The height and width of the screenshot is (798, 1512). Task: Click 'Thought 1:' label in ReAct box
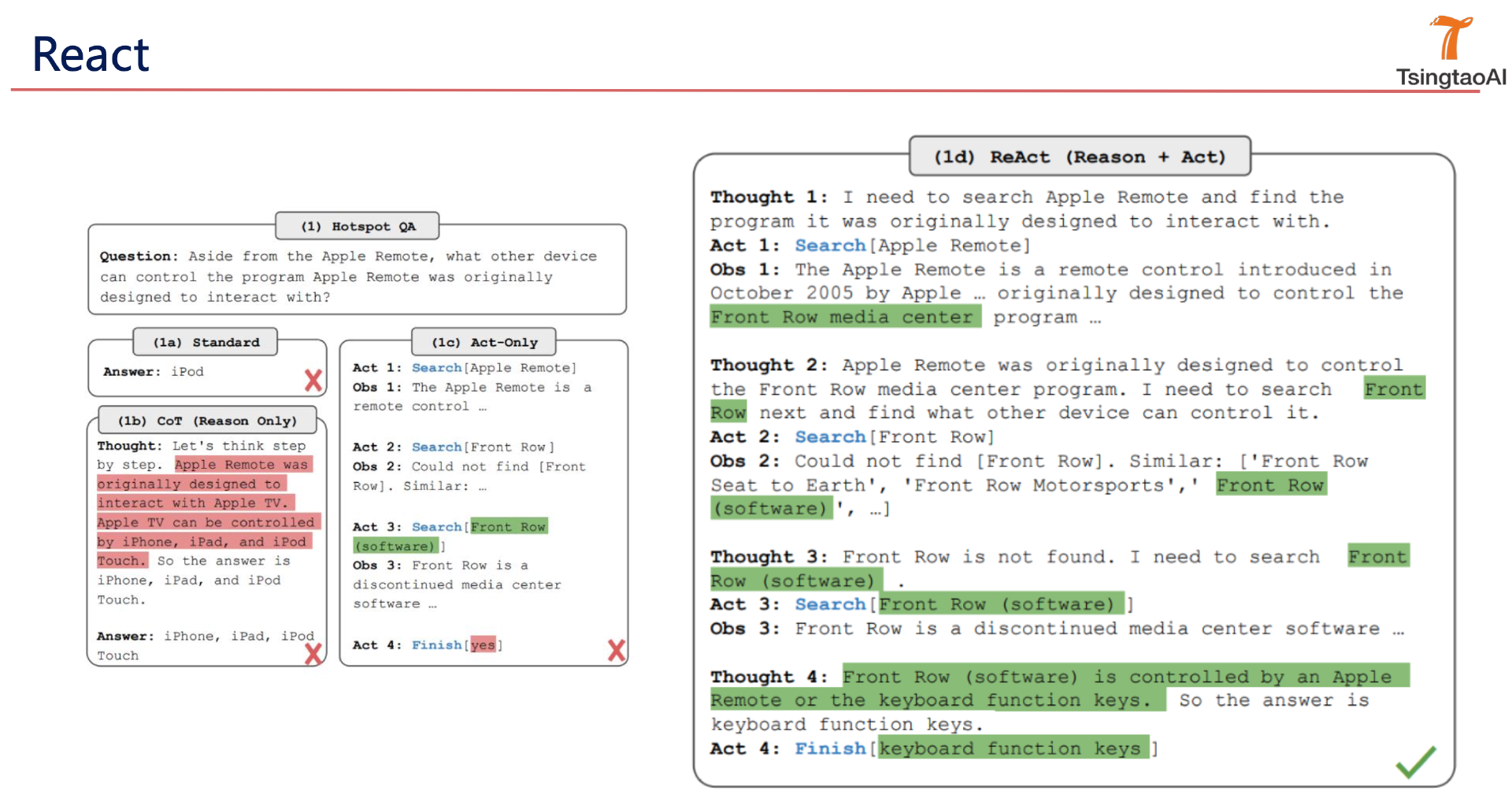click(x=769, y=198)
